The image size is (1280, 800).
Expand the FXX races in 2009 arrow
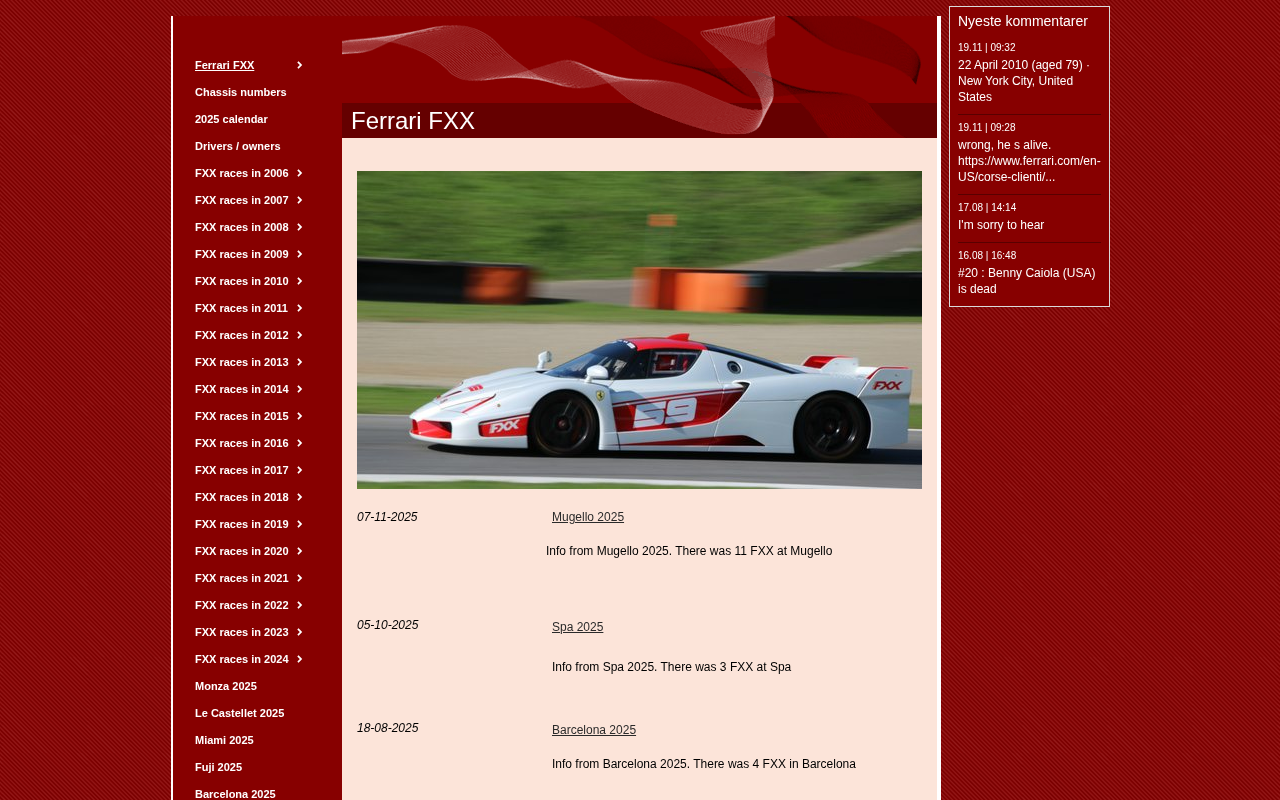(300, 254)
